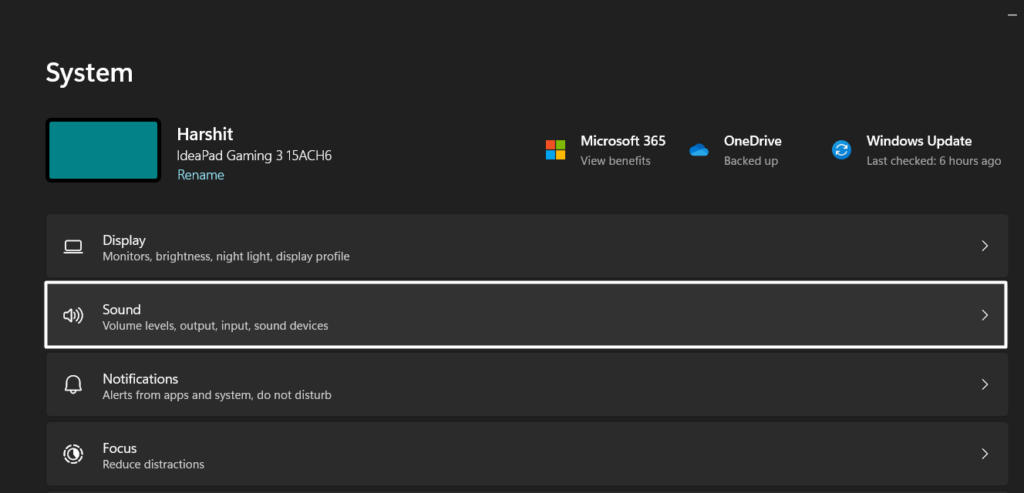Select the Focus 'Reduce distractions' text

tap(153, 465)
